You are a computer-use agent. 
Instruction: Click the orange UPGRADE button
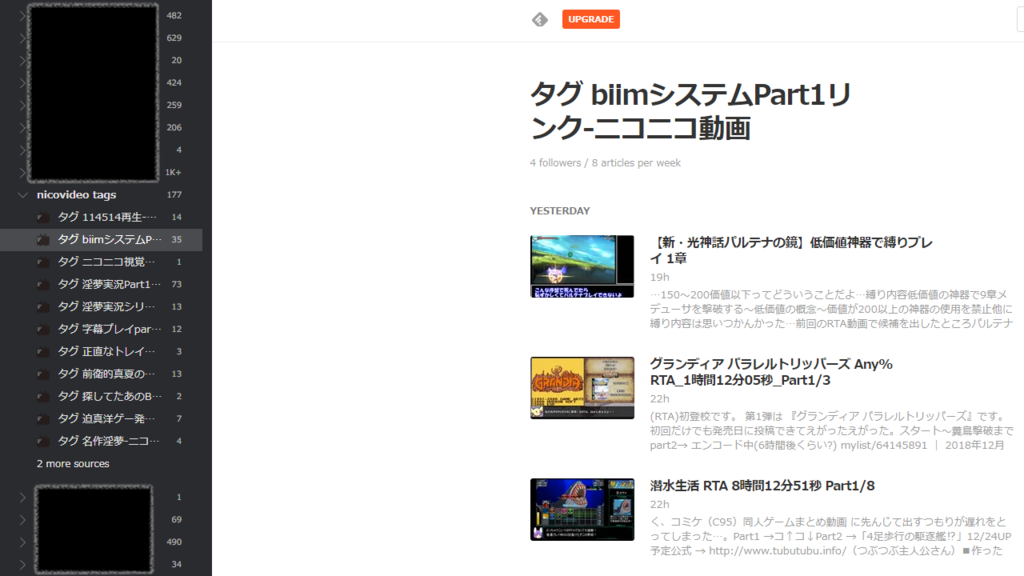590,20
